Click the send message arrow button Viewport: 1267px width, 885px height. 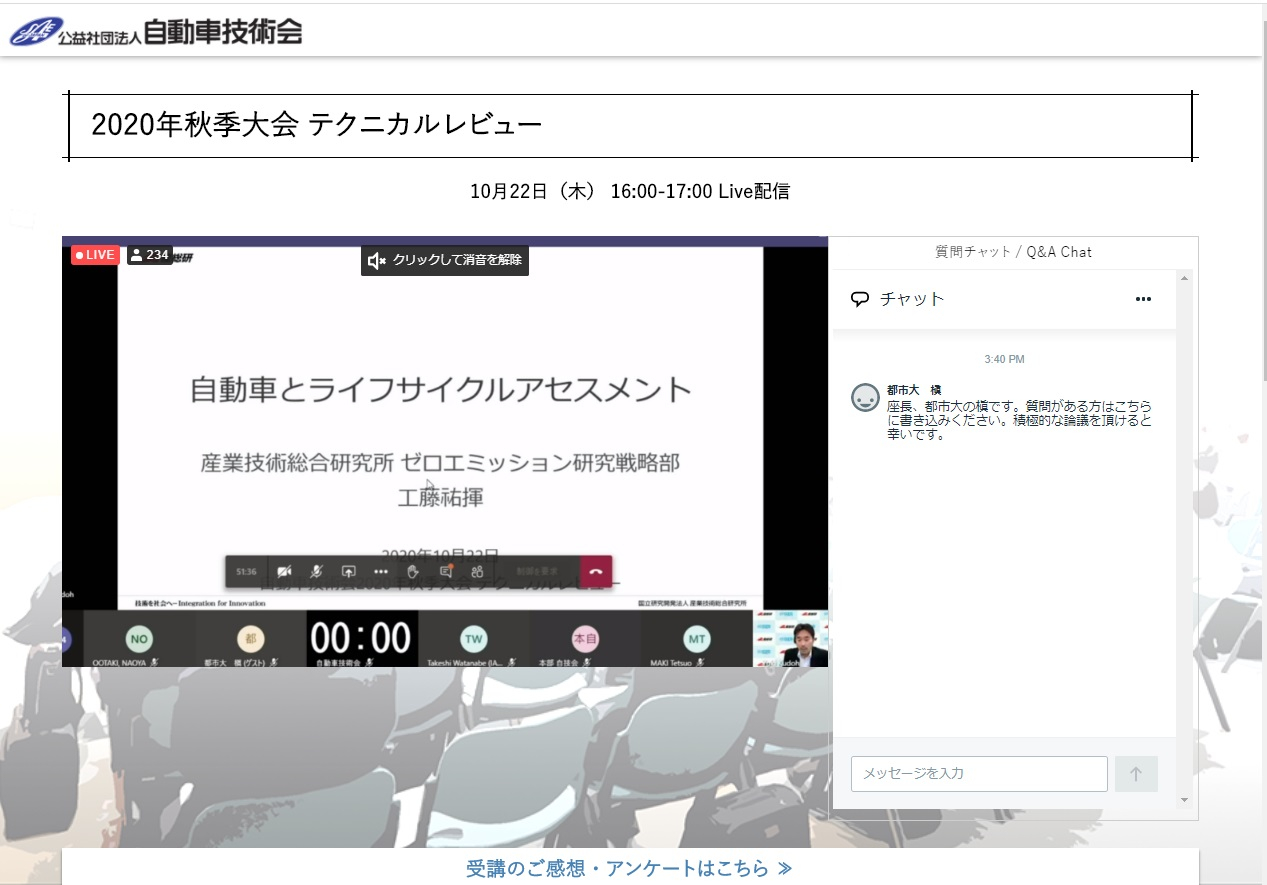click(1136, 774)
